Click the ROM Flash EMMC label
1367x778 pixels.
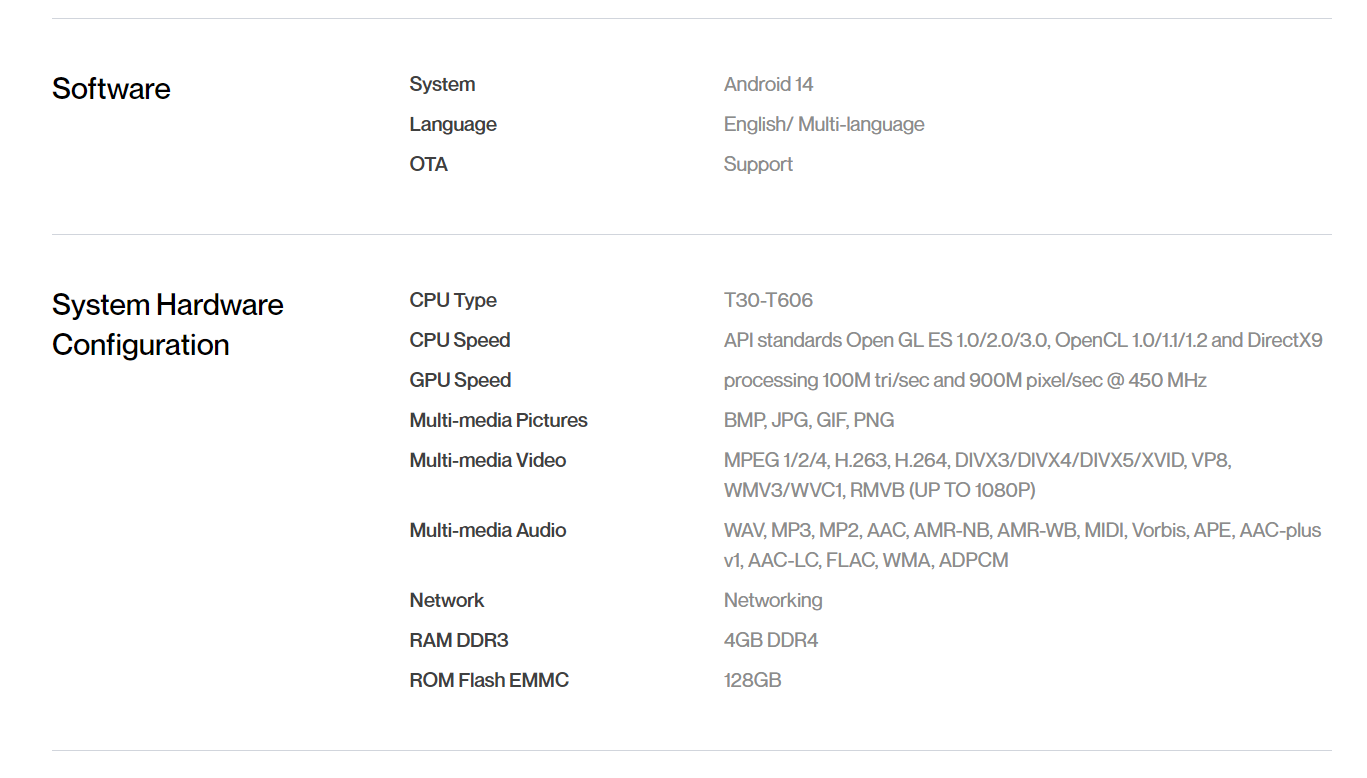tap(489, 681)
